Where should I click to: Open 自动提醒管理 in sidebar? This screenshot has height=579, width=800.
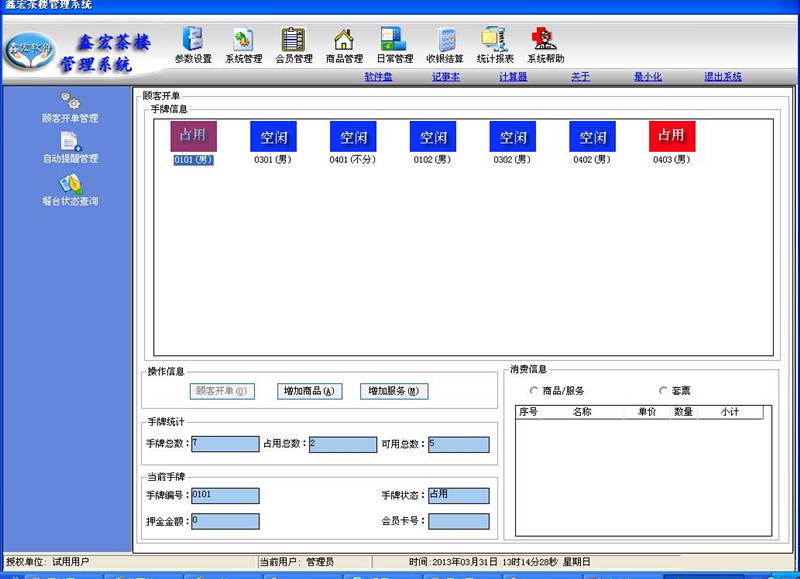click(x=70, y=148)
